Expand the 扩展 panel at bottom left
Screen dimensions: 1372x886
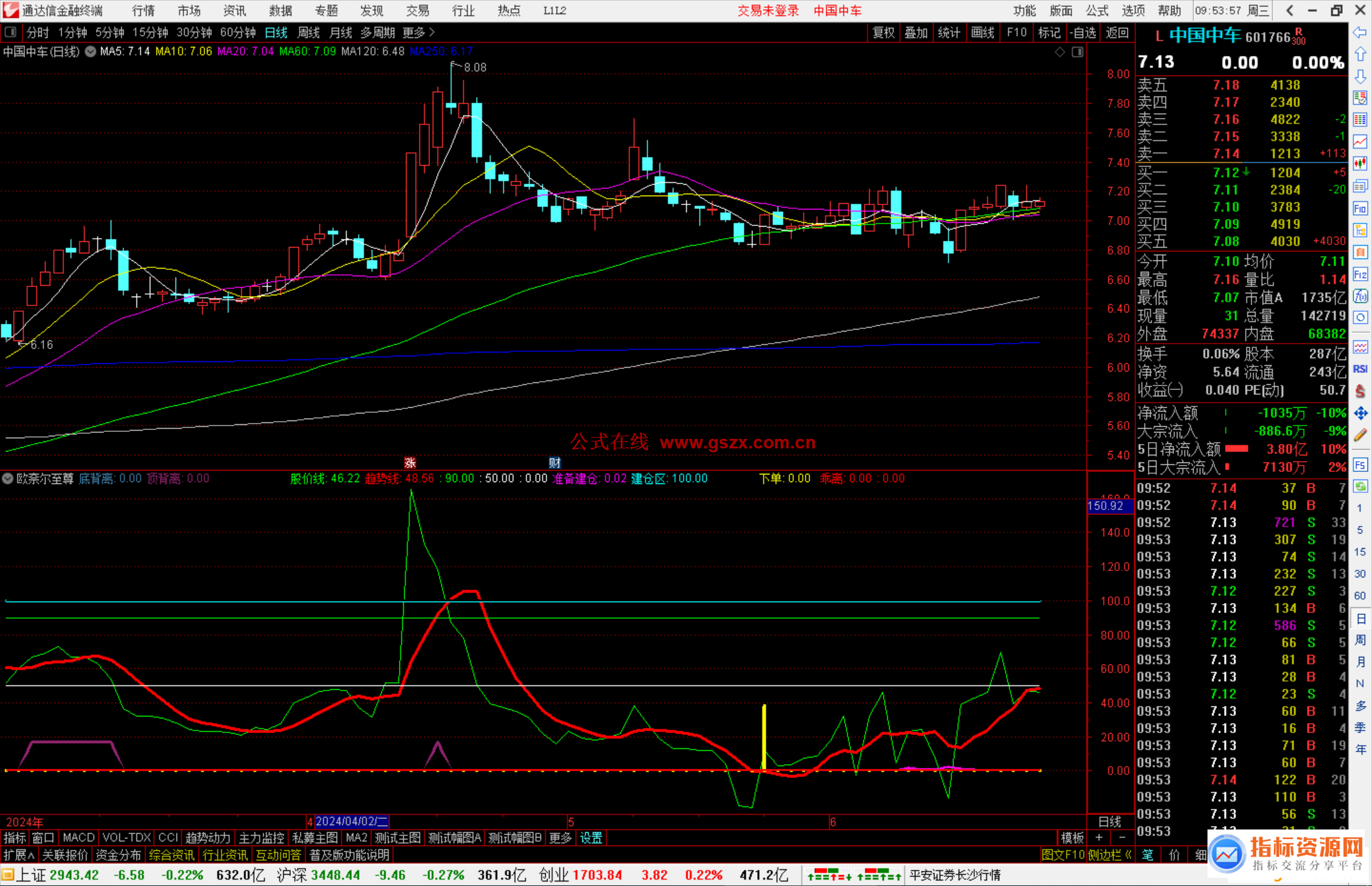pyautogui.click(x=19, y=855)
